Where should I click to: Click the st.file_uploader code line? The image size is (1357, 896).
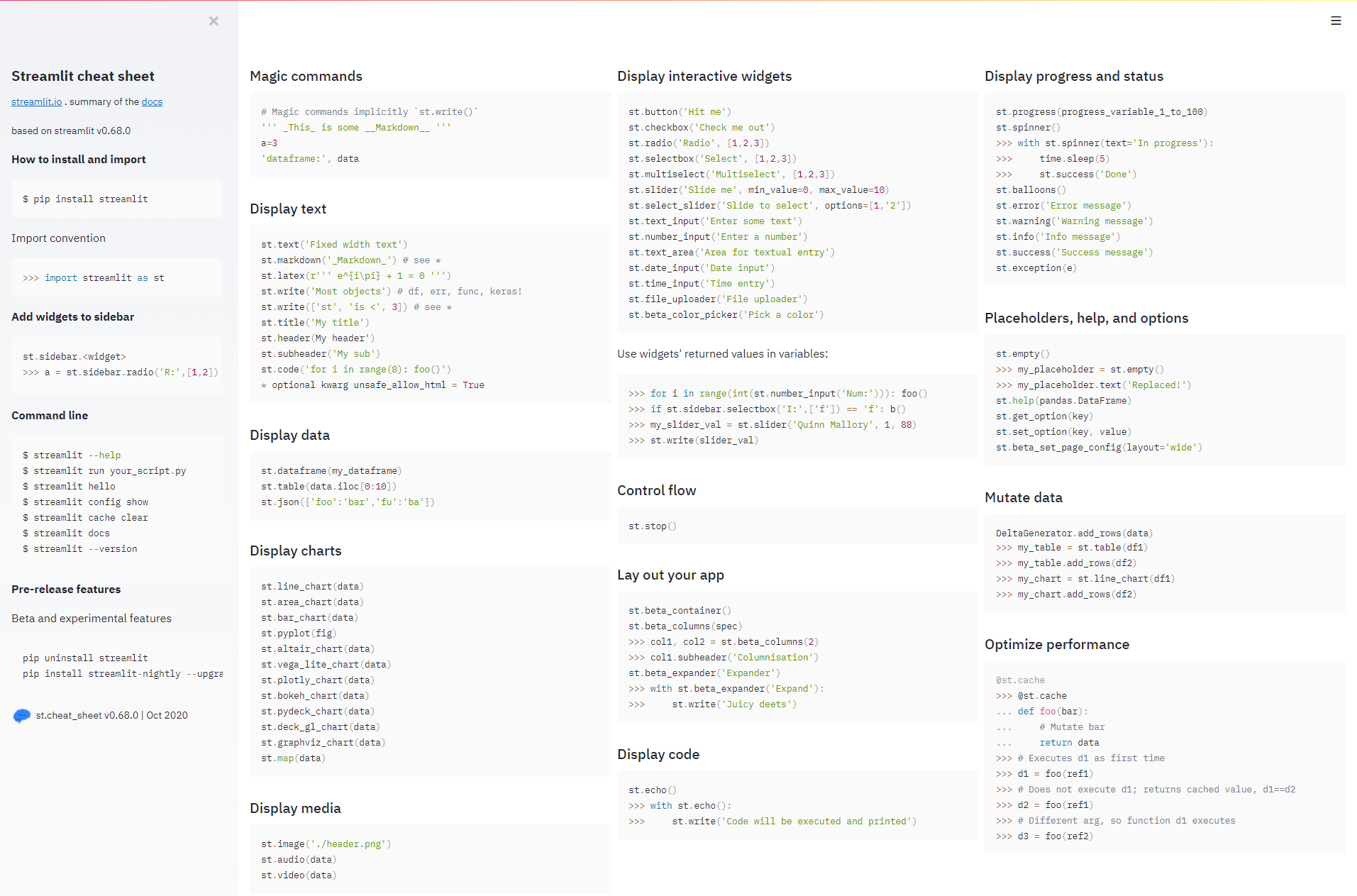[x=718, y=299]
